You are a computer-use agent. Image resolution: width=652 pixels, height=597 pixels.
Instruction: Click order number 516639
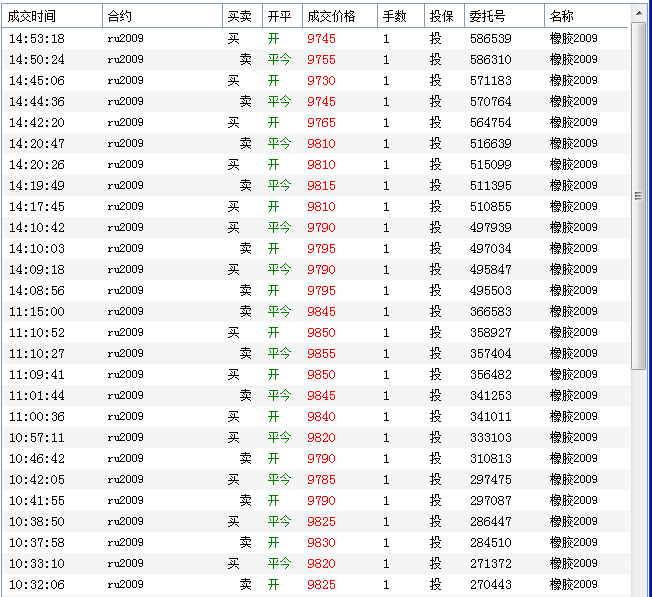[x=491, y=143]
